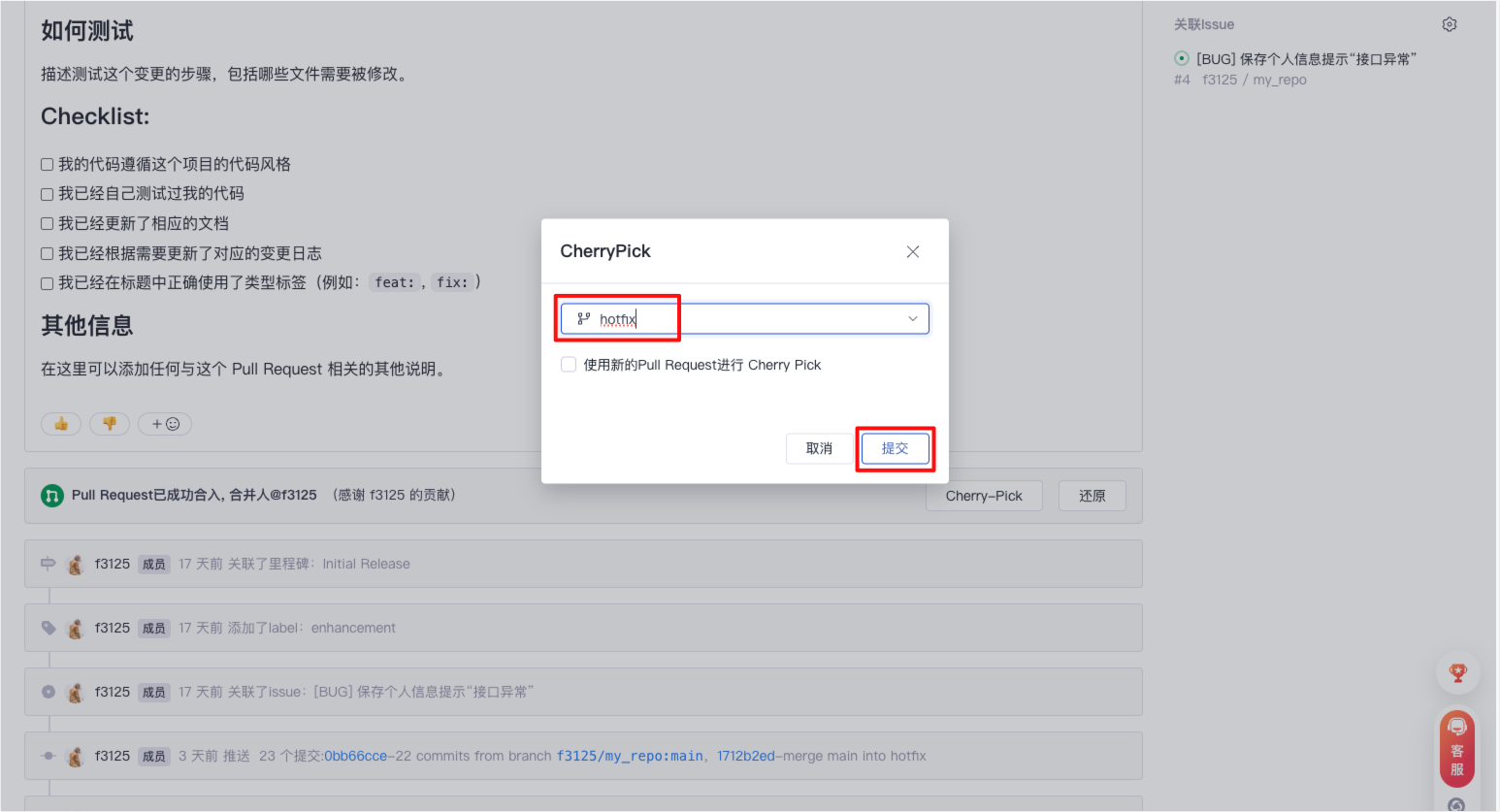Check the self-tested code checklist item

[x=47, y=194]
